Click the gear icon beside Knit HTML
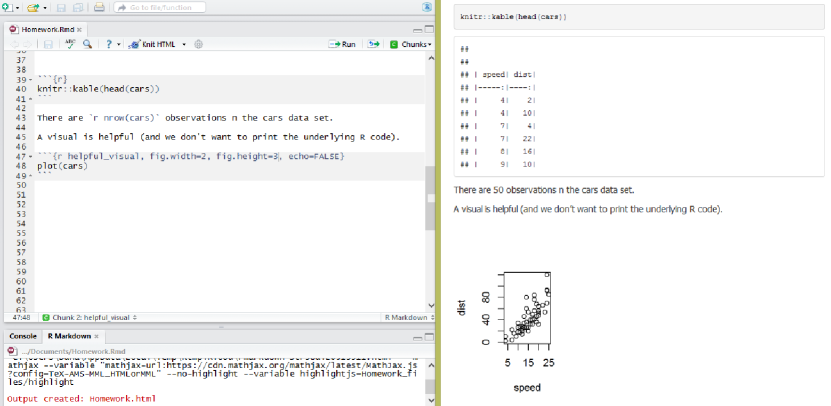This screenshot has height=406, width=831. (198, 44)
